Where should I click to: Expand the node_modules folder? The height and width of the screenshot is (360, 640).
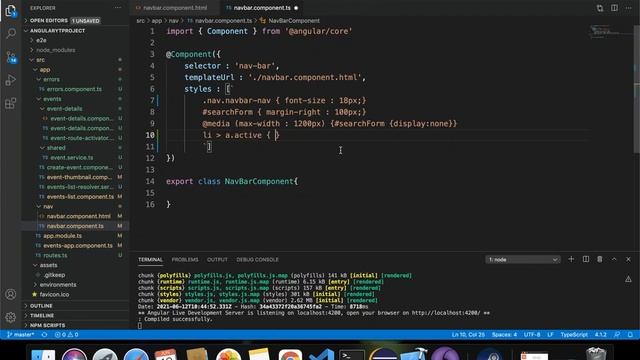click(56, 50)
